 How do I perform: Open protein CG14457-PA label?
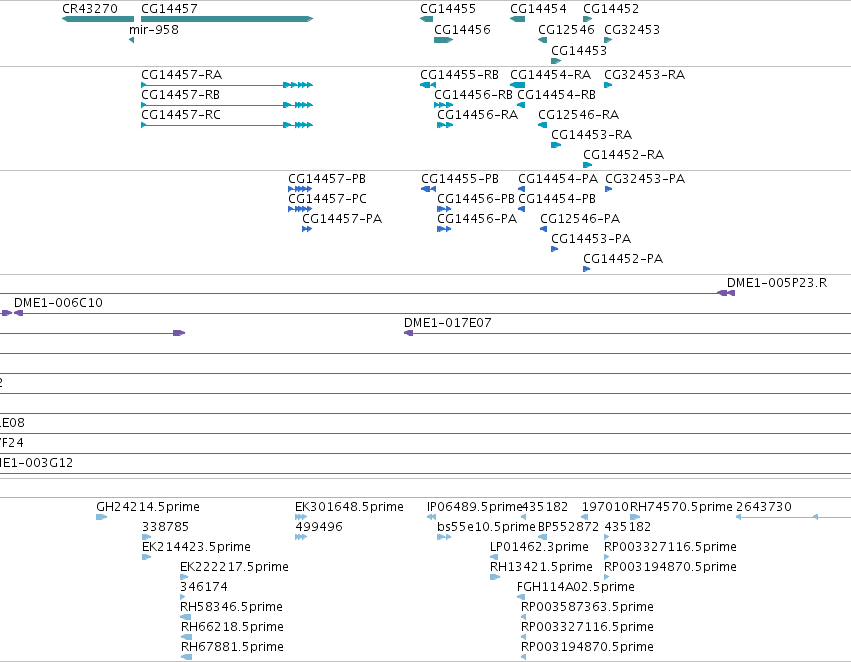point(342,219)
